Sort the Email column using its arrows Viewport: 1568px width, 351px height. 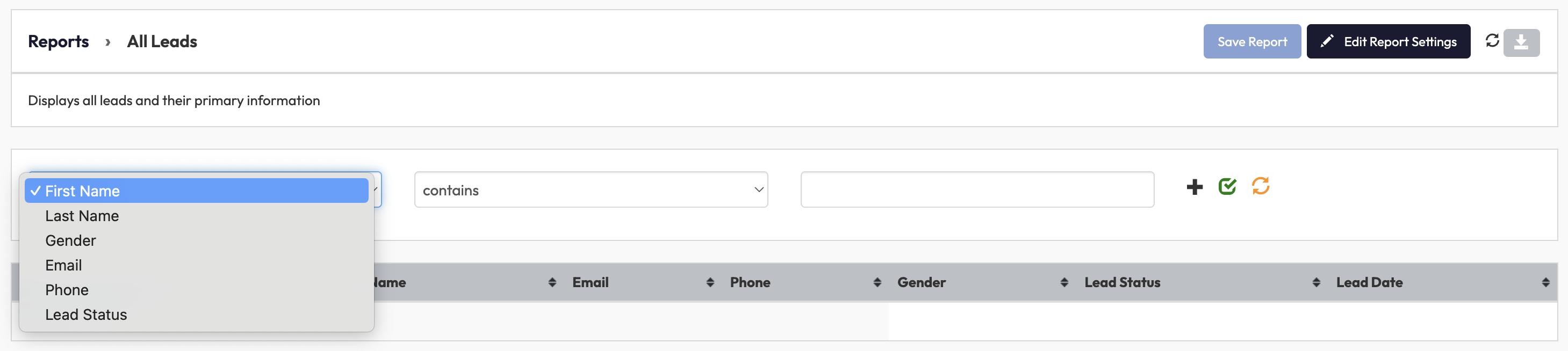pos(710,282)
